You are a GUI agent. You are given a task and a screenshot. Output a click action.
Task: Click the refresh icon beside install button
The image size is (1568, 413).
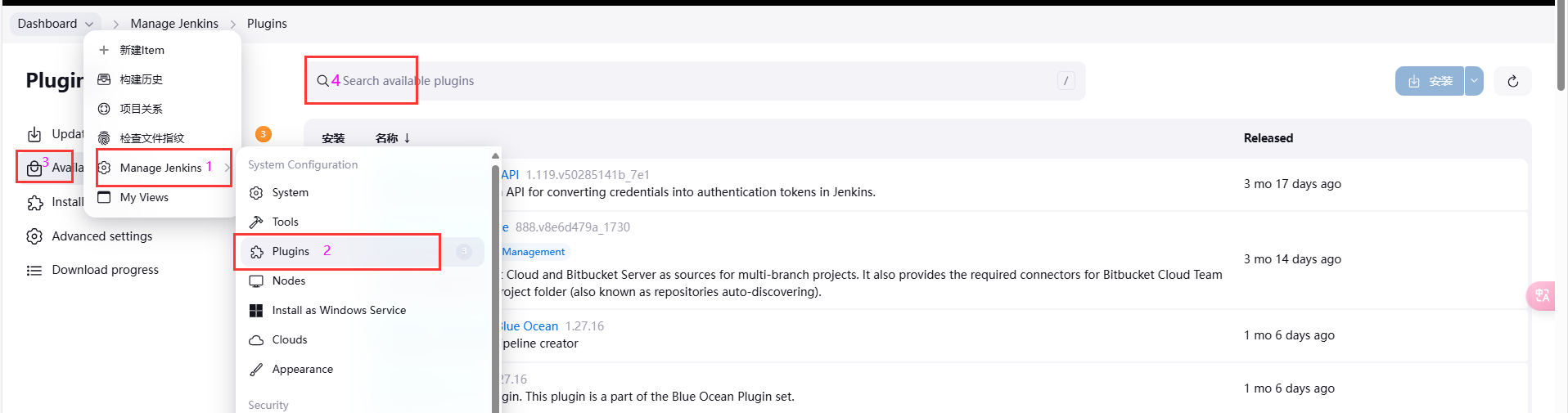(x=1512, y=81)
